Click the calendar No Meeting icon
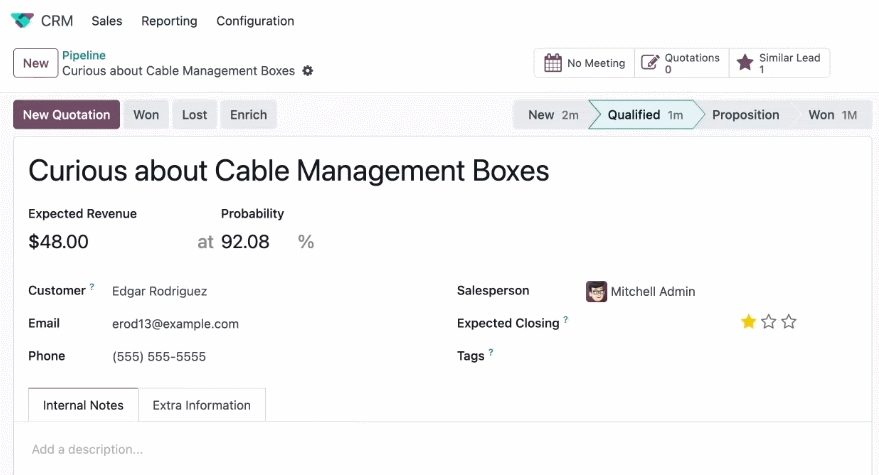The image size is (879, 475). 553,63
